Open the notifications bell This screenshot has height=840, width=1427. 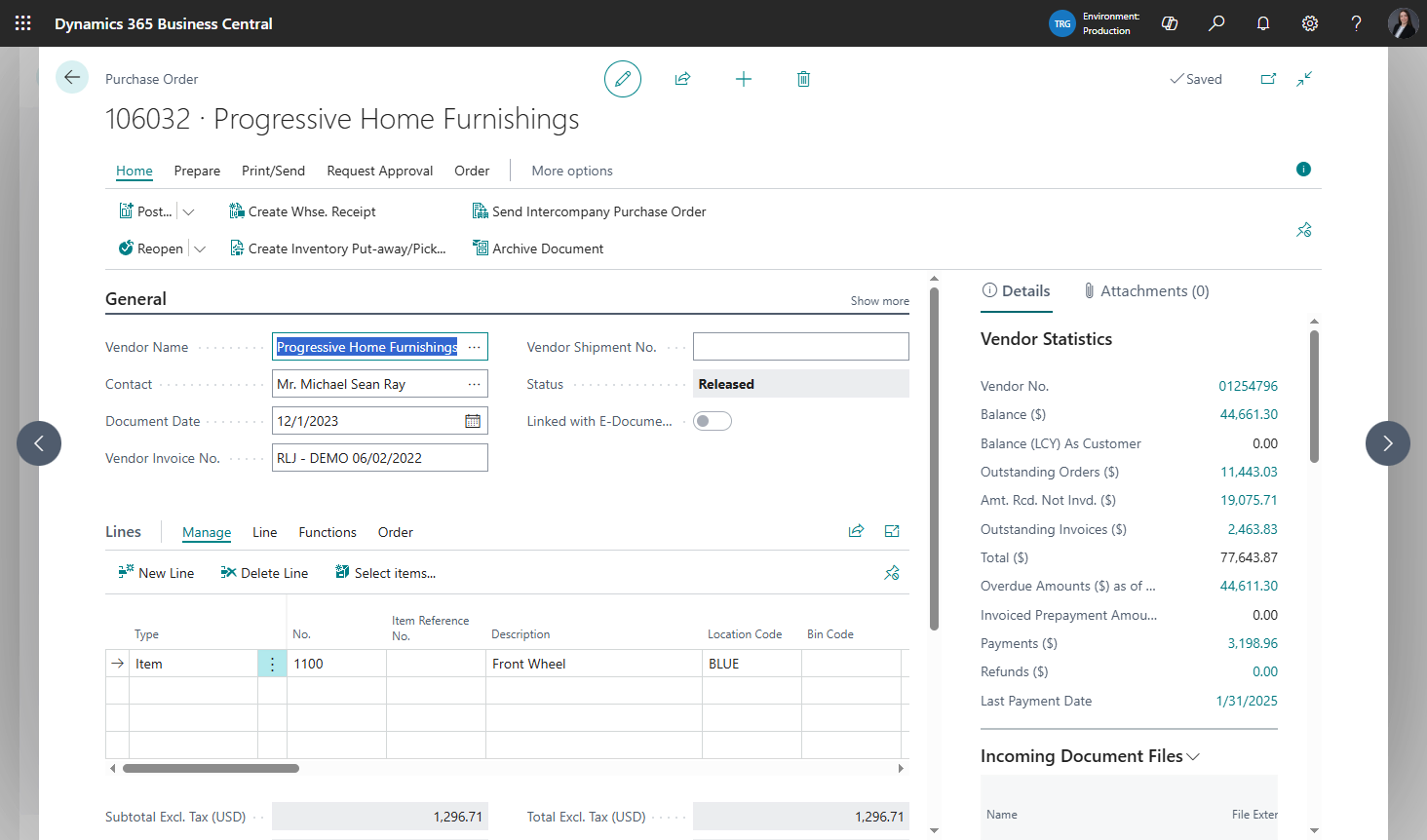coord(1263,23)
